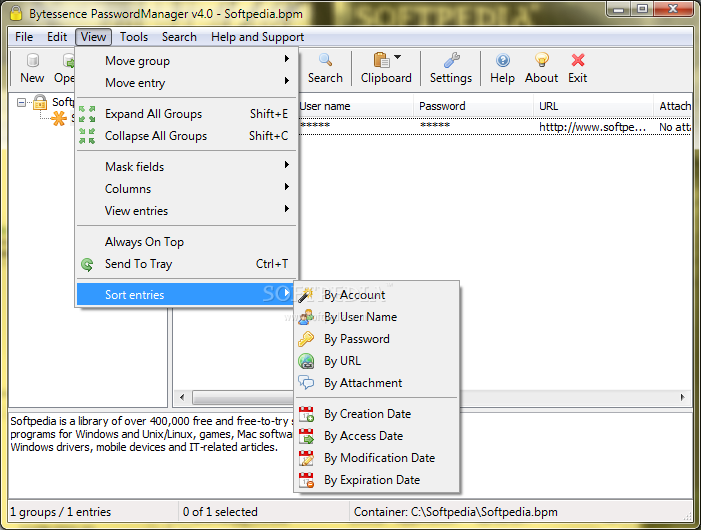Open Settings wrench toolbar icon
This screenshot has width=701, height=530.
click(452, 60)
